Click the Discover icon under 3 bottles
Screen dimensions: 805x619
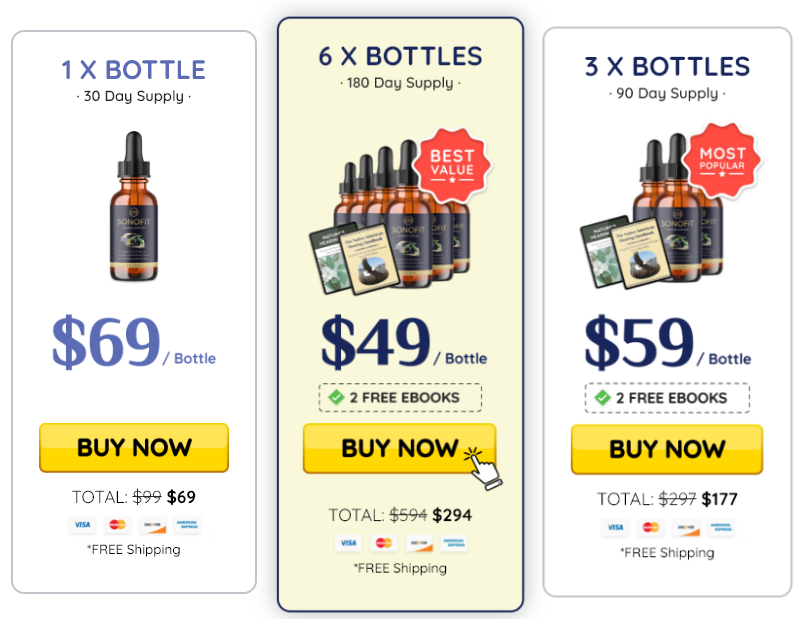pyautogui.click(x=686, y=527)
